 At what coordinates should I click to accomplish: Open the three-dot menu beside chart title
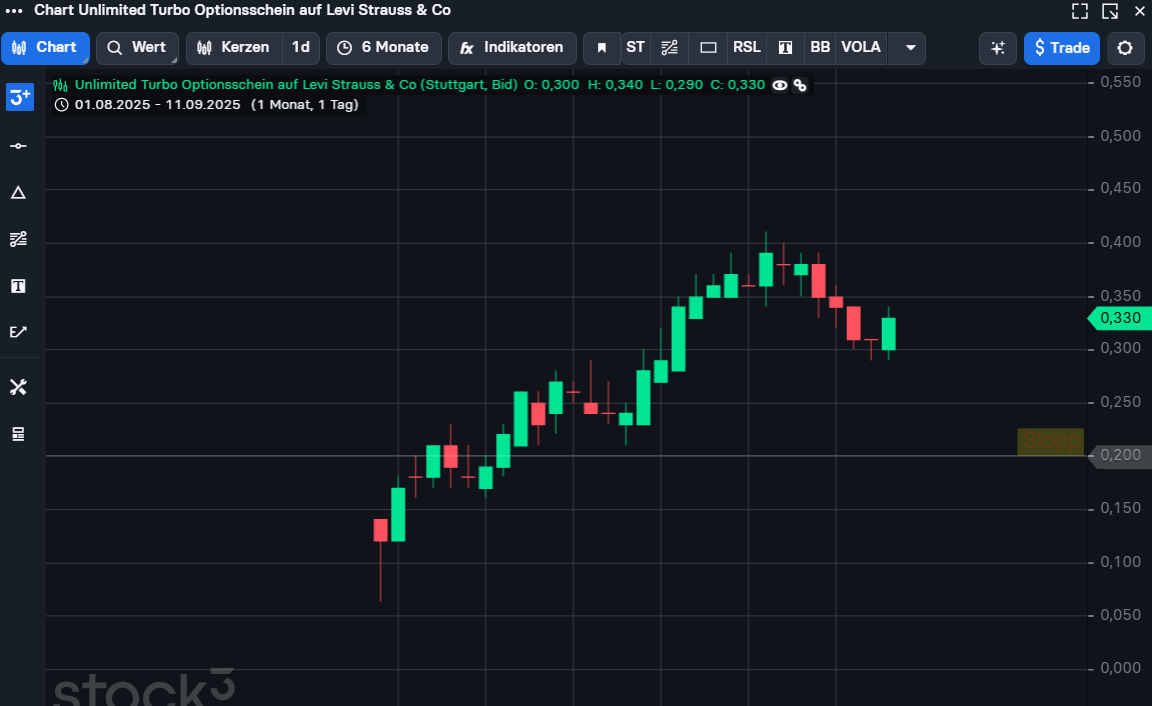[14, 10]
